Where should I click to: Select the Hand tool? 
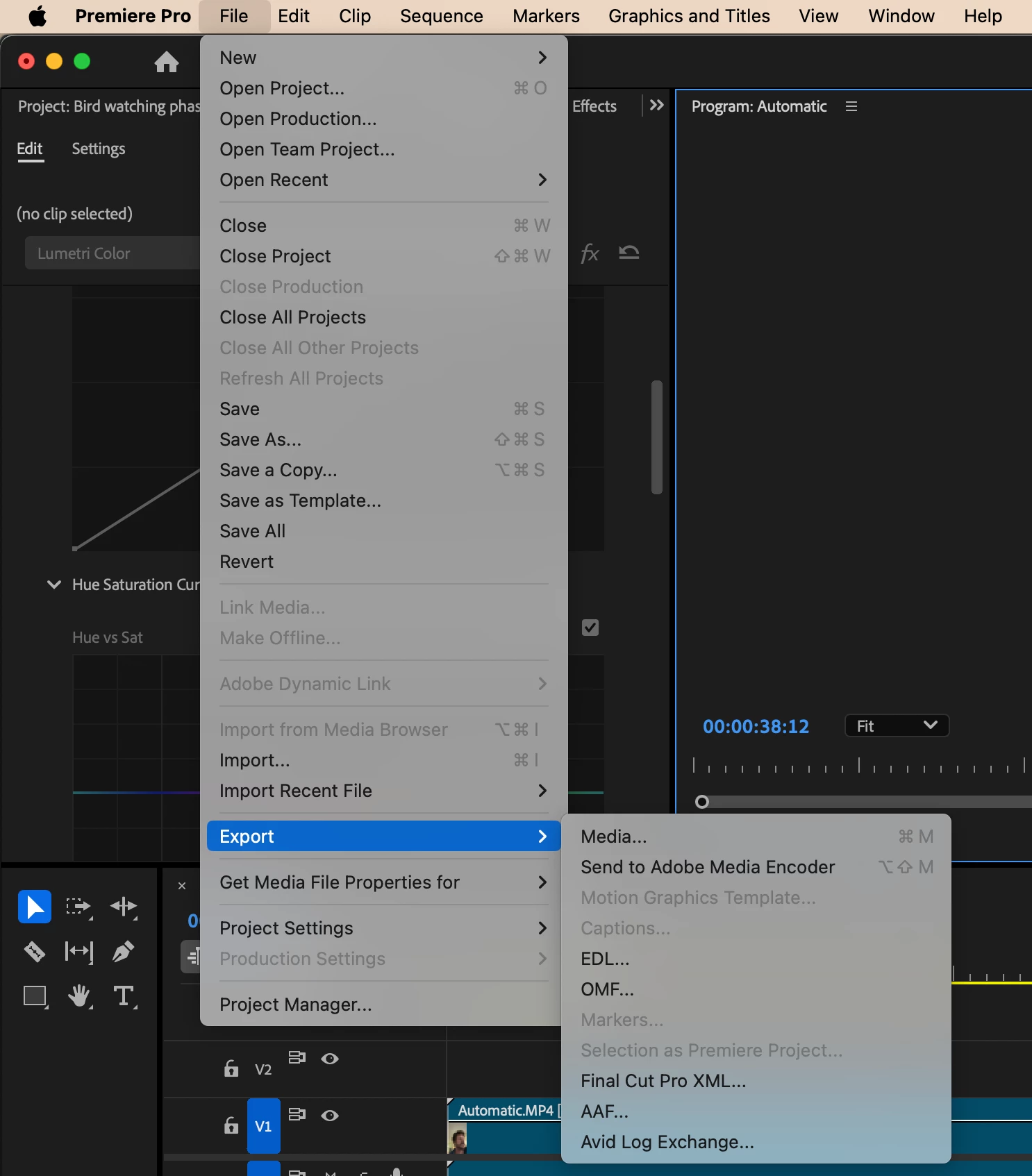pos(80,996)
